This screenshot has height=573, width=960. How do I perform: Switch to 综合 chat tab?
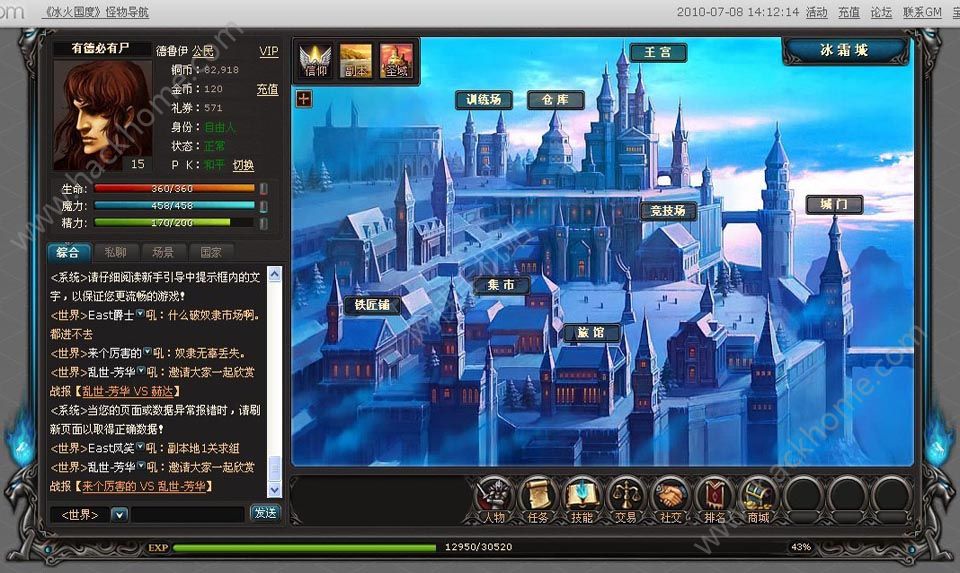(x=68, y=252)
